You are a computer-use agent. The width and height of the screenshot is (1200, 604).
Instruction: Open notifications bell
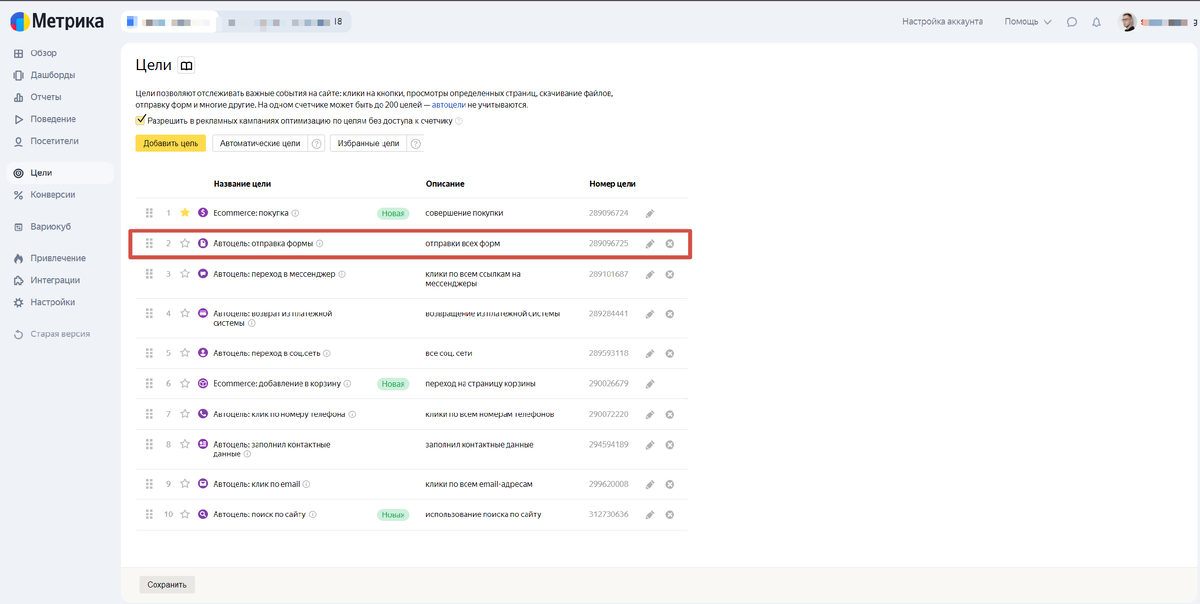point(1096,22)
